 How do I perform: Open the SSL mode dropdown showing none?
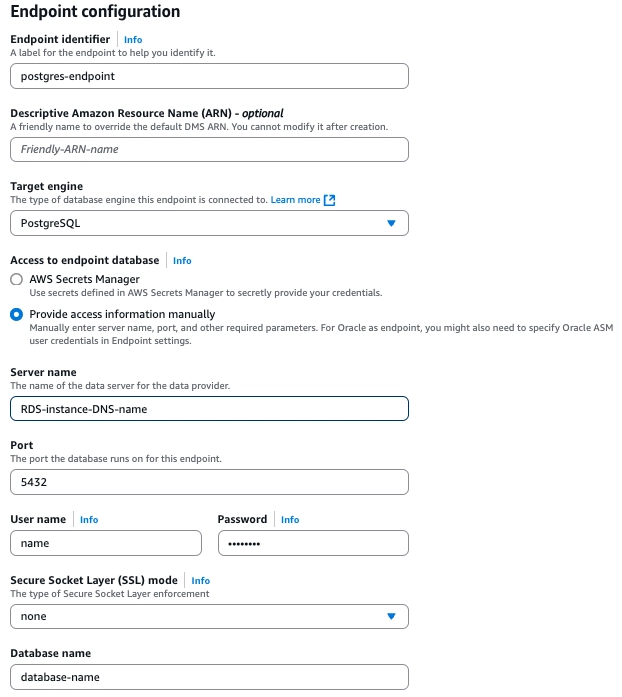click(209, 616)
